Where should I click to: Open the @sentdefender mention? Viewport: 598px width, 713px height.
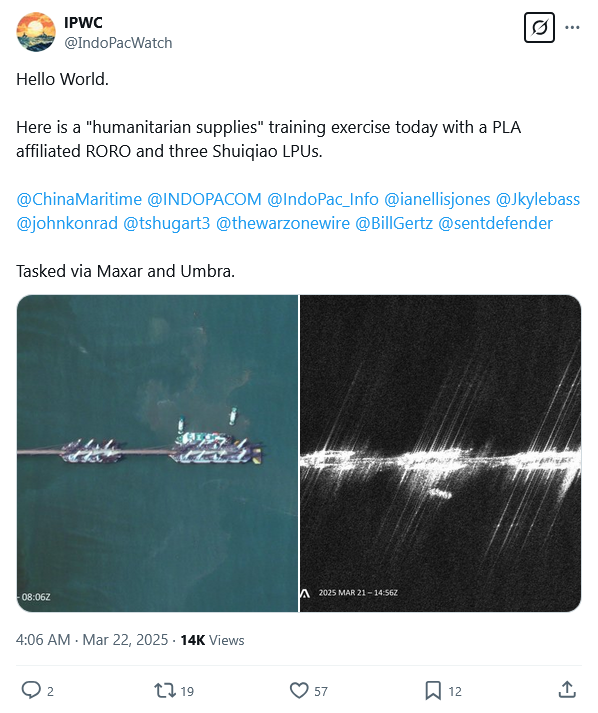pos(496,223)
